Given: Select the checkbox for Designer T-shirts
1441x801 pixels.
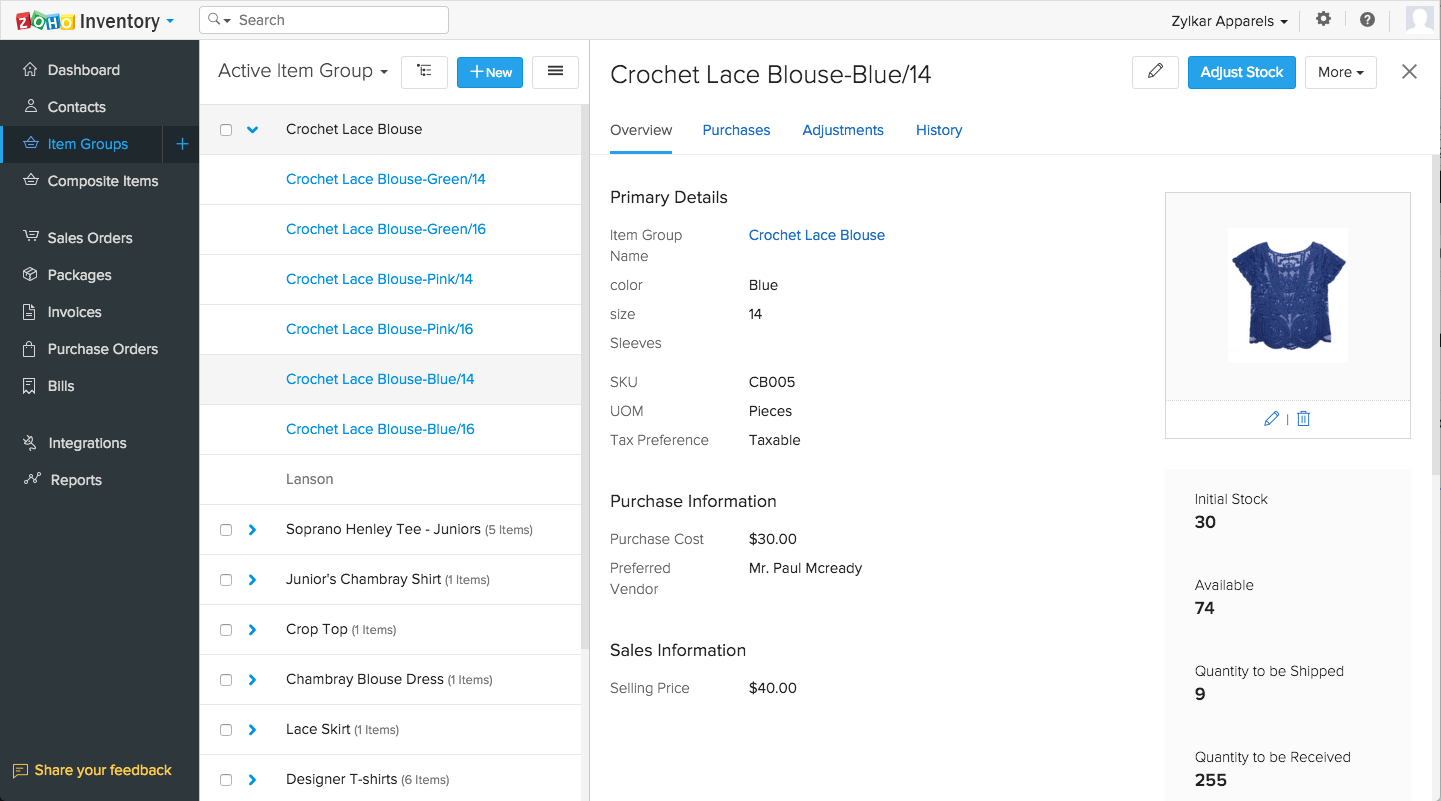Looking at the screenshot, I should coord(225,779).
